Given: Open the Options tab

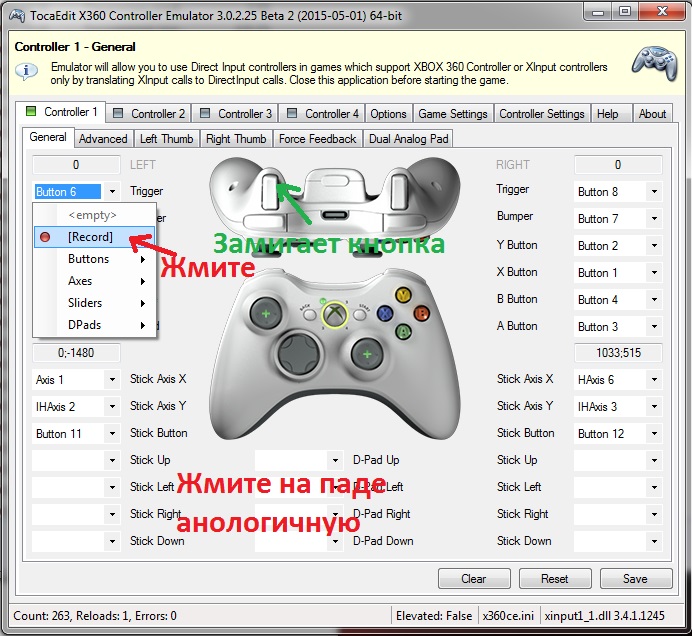Looking at the screenshot, I should click(388, 113).
